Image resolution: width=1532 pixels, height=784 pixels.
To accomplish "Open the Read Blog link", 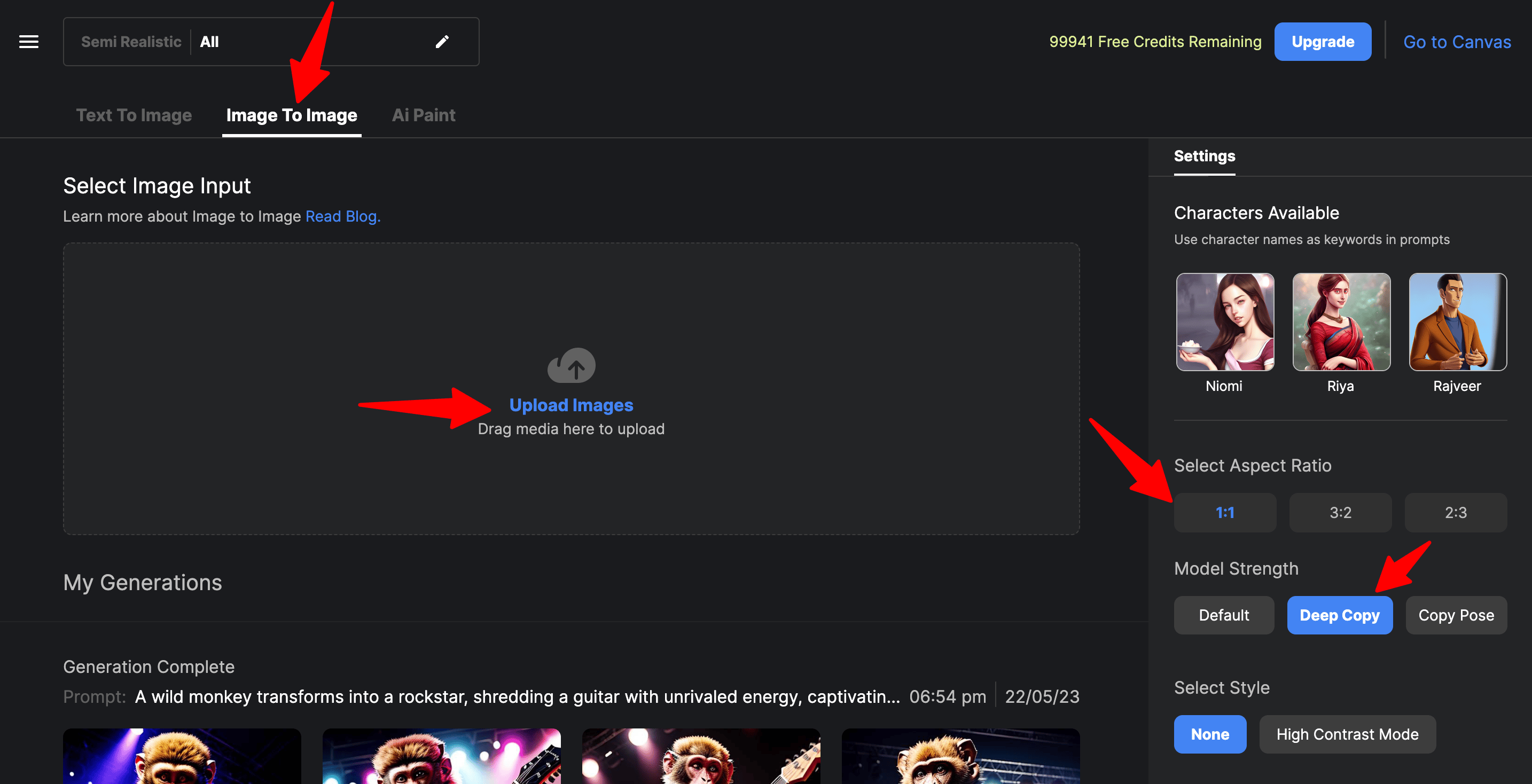I will 342,216.
